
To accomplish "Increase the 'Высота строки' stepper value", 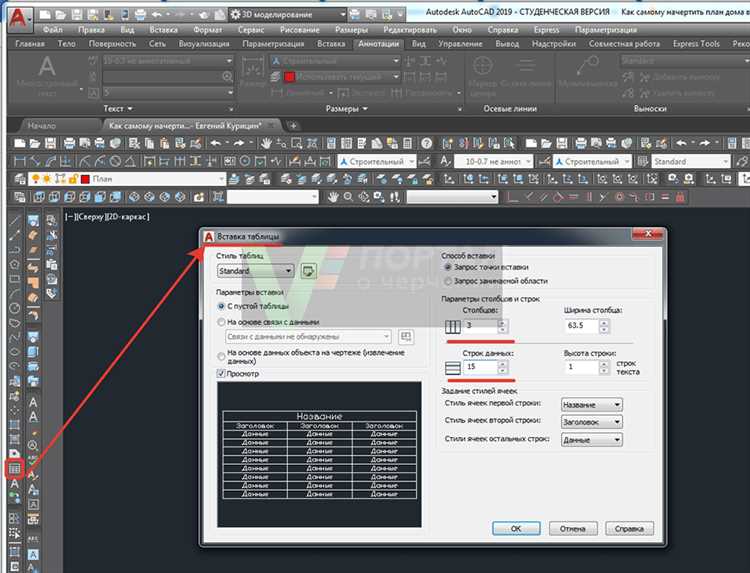I will tap(605, 364).
